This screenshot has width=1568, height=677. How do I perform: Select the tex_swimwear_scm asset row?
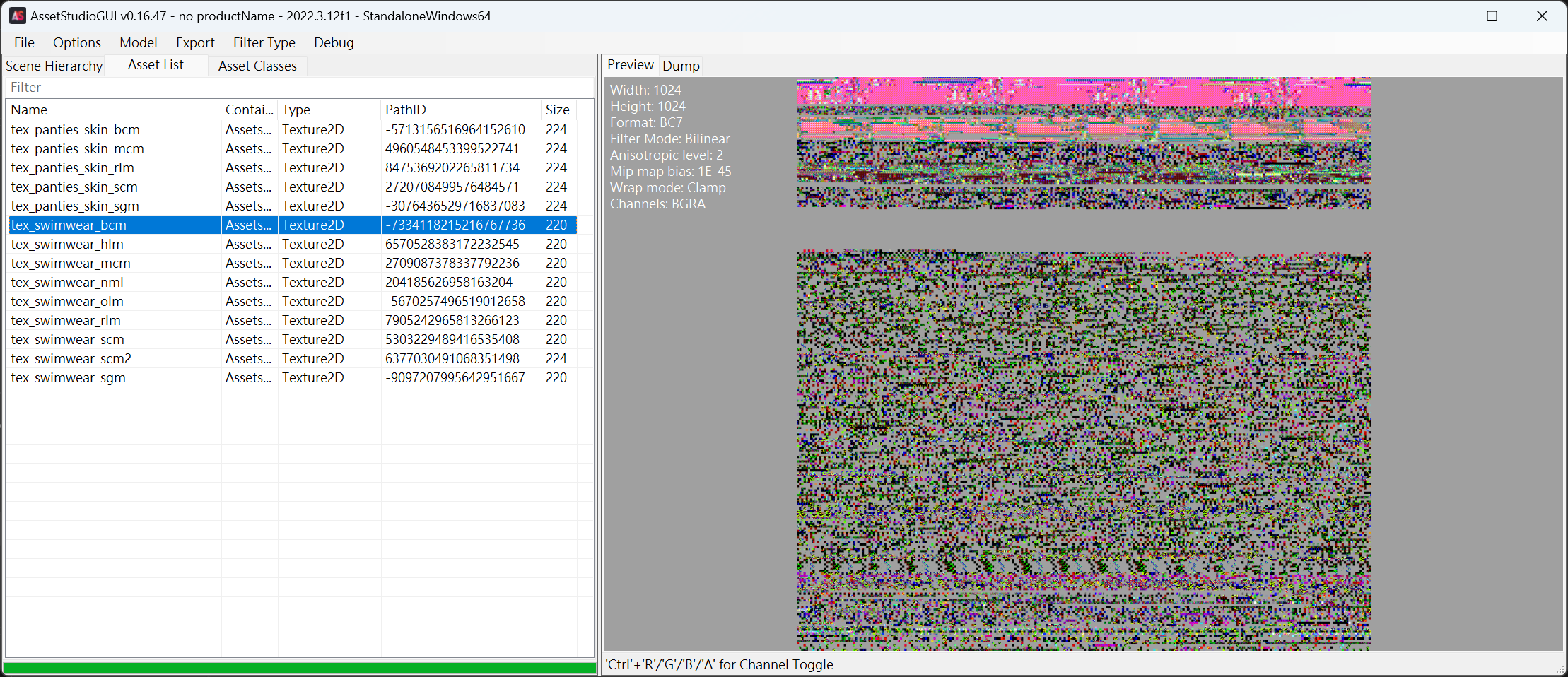point(293,339)
